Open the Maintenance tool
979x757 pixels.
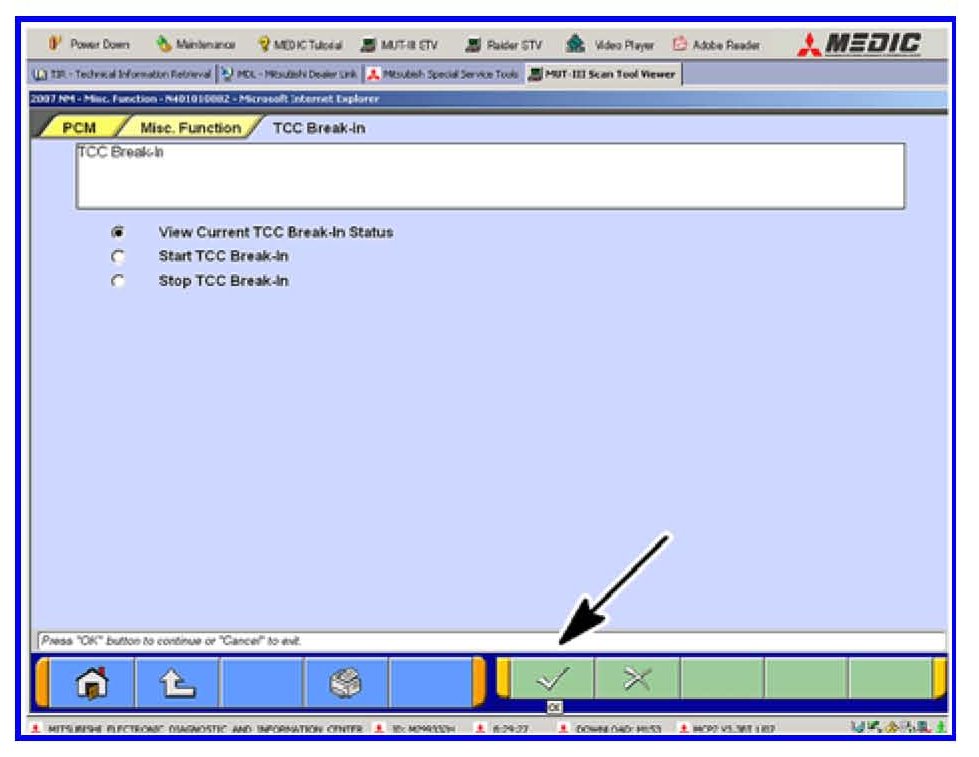click(196, 45)
